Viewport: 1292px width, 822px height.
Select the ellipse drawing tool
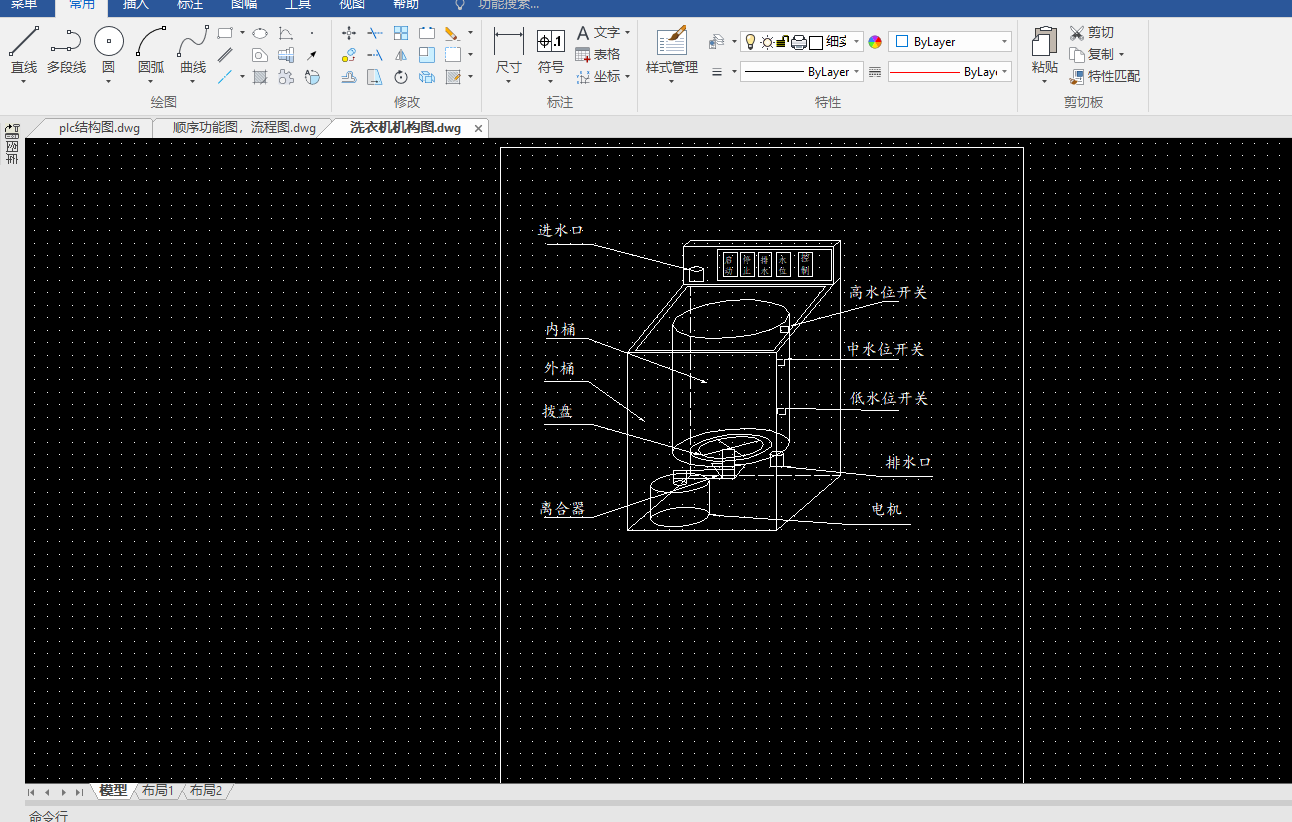(259, 33)
